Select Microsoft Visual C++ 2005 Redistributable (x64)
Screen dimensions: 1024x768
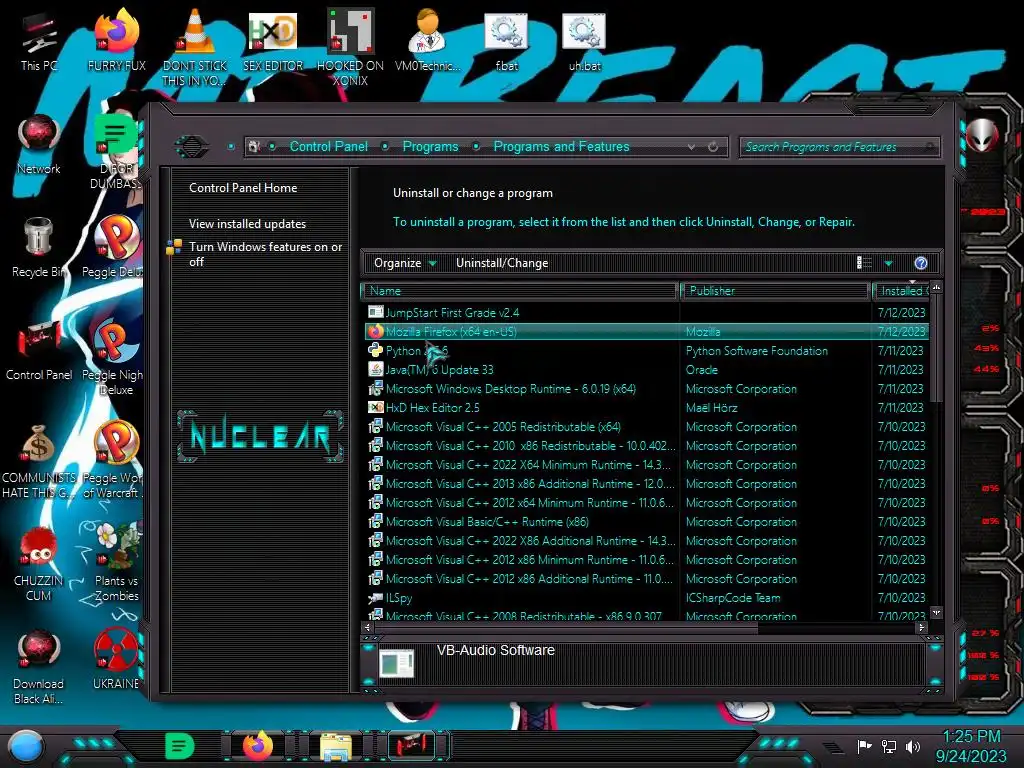point(647,426)
